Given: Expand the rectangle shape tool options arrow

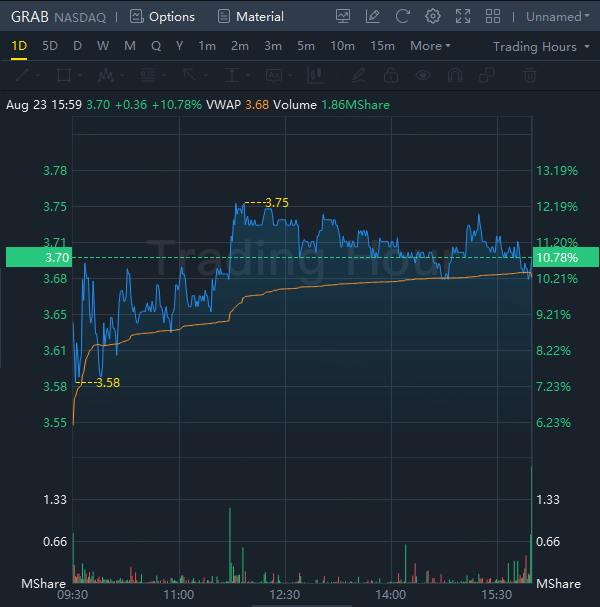Looking at the screenshot, I should (x=80, y=75).
